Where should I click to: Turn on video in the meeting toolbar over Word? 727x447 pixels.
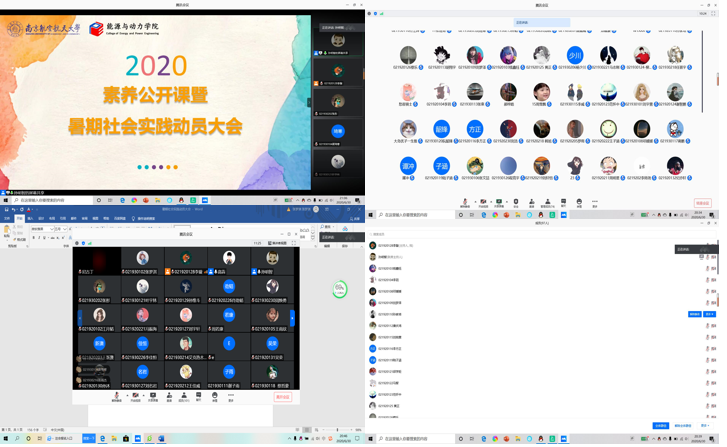tap(135, 396)
